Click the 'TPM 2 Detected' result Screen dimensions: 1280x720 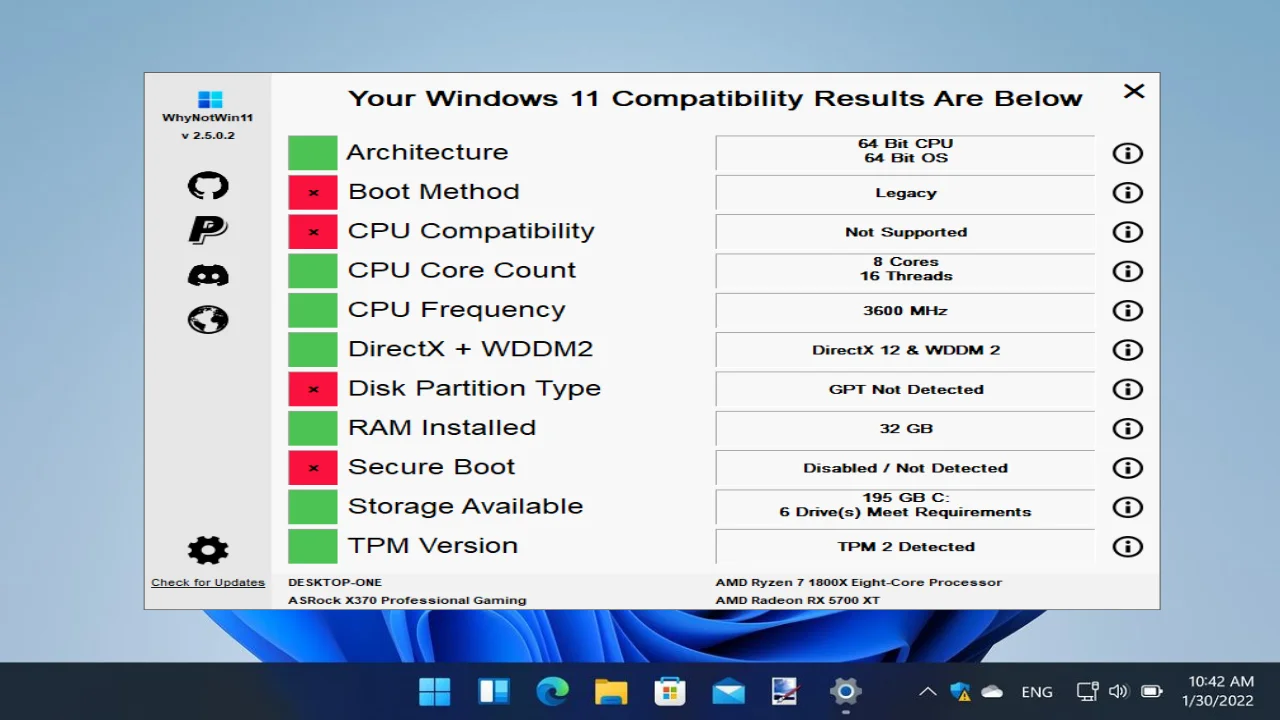click(905, 547)
